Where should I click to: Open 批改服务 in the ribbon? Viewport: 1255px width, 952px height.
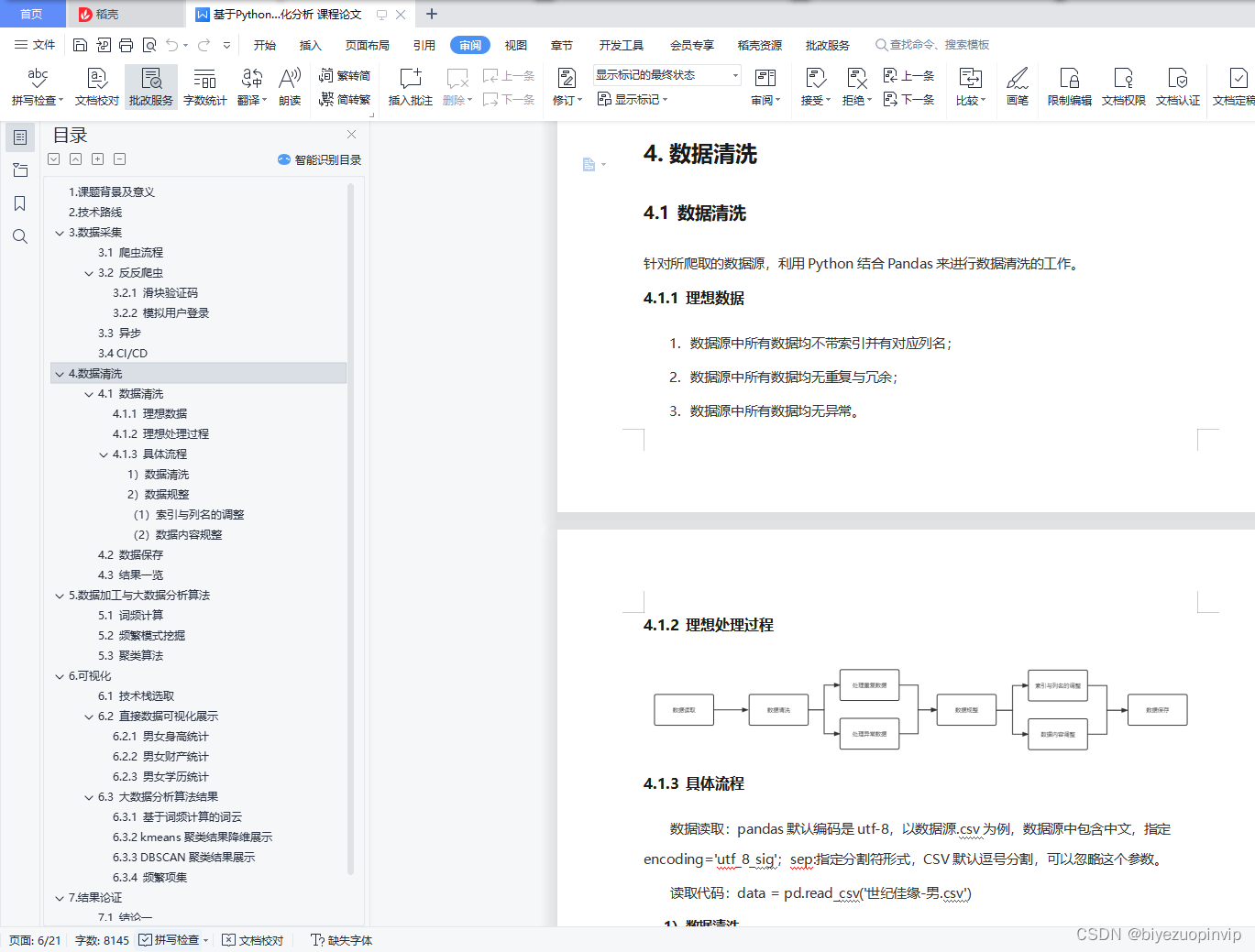(151, 87)
